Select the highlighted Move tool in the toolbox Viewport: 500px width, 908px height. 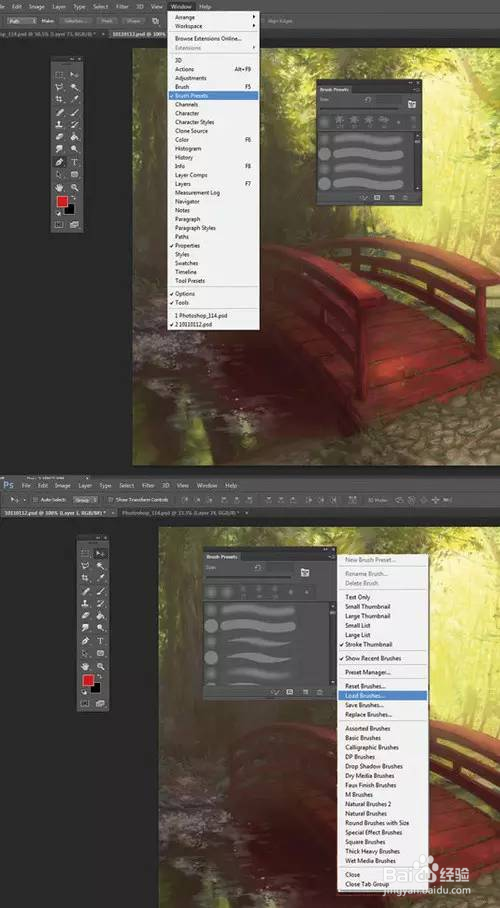point(100,553)
